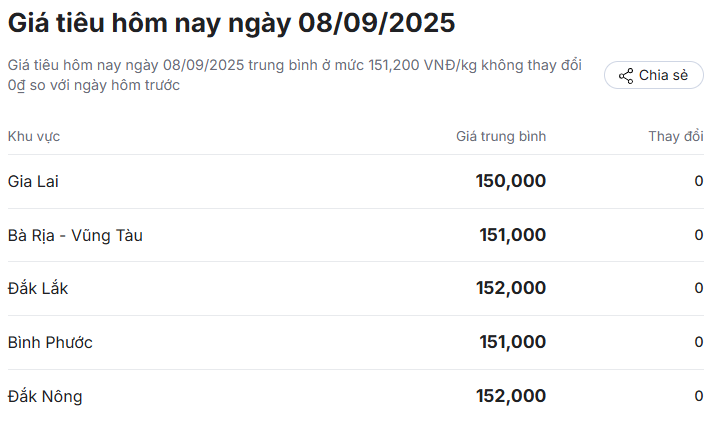The width and height of the screenshot is (721, 426).
Task: Click the change value for Gia Lai
Action: click(x=698, y=181)
